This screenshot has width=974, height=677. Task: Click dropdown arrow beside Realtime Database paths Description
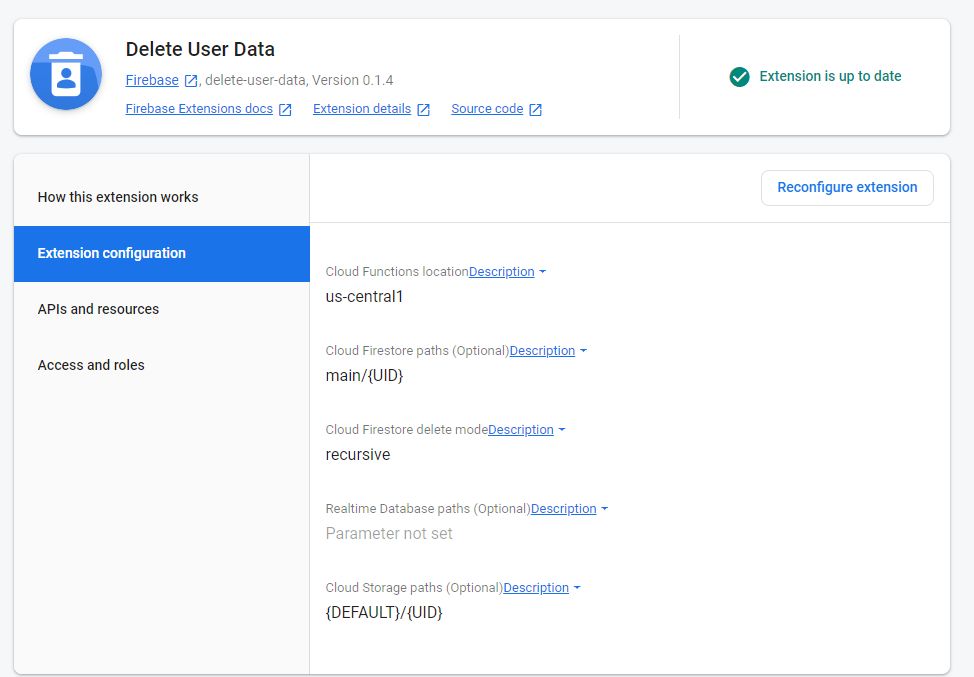604,509
